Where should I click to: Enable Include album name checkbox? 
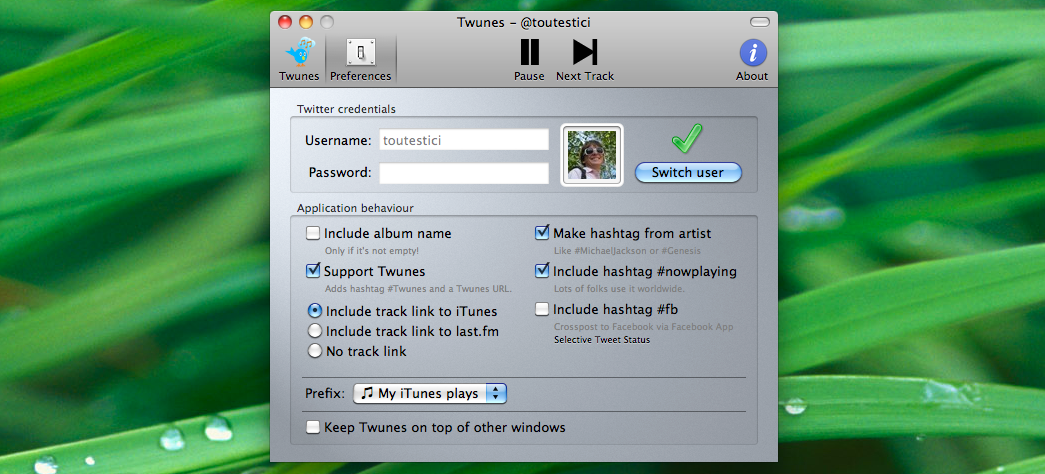[313, 233]
